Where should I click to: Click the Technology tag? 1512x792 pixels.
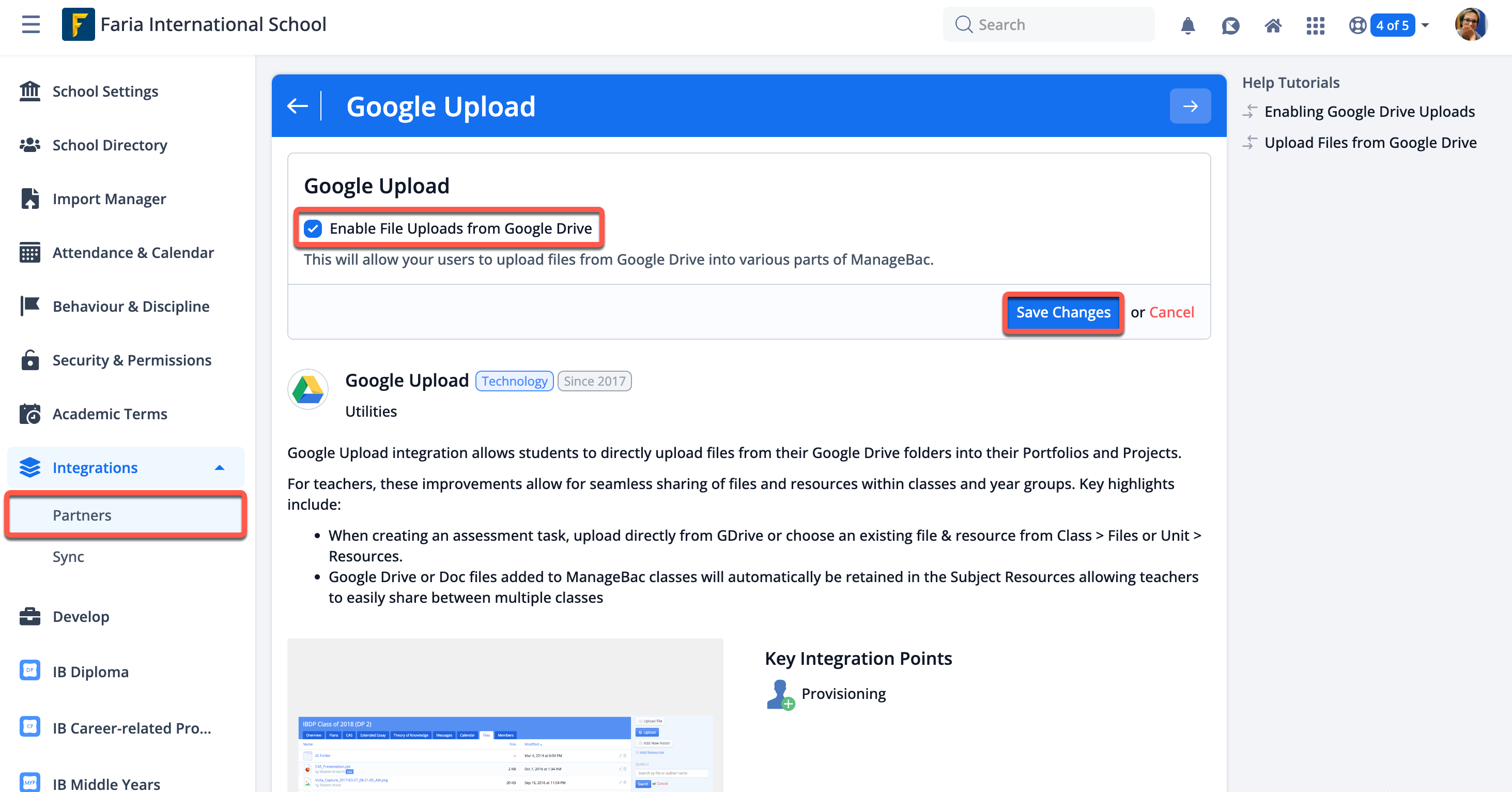(x=514, y=381)
